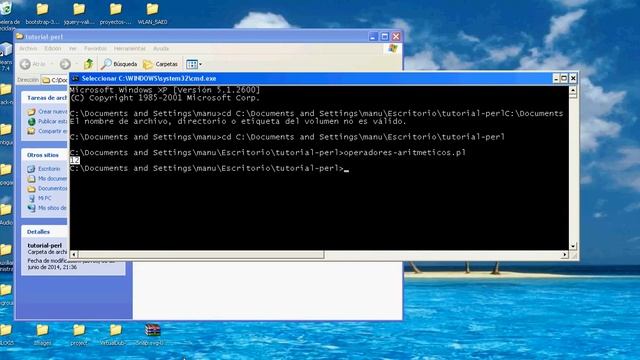Click the Windows flag logo in Explorer
640x360 pixels.
[x=392, y=49]
